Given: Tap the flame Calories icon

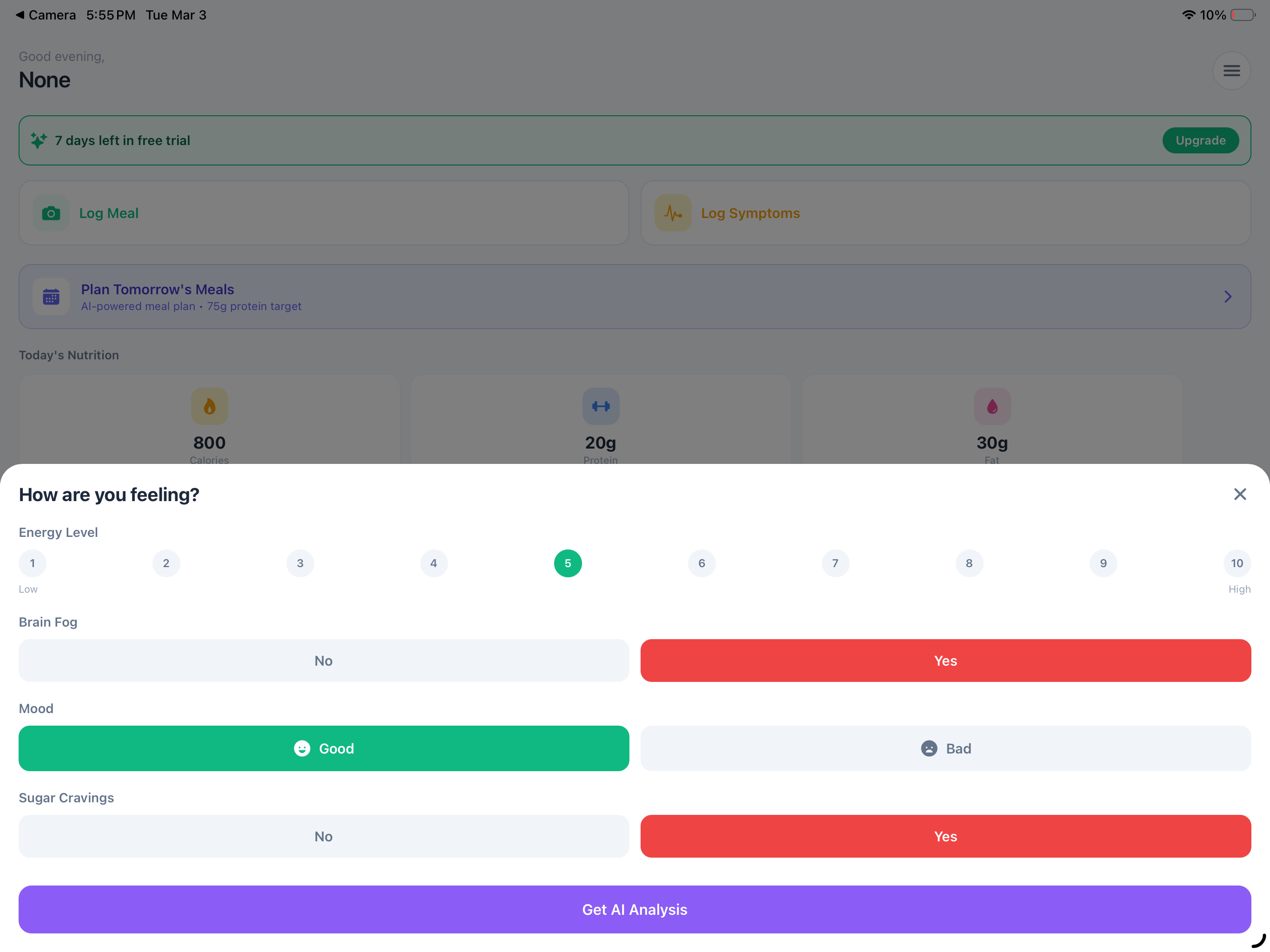Looking at the screenshot, I should [x=210, y=406].
